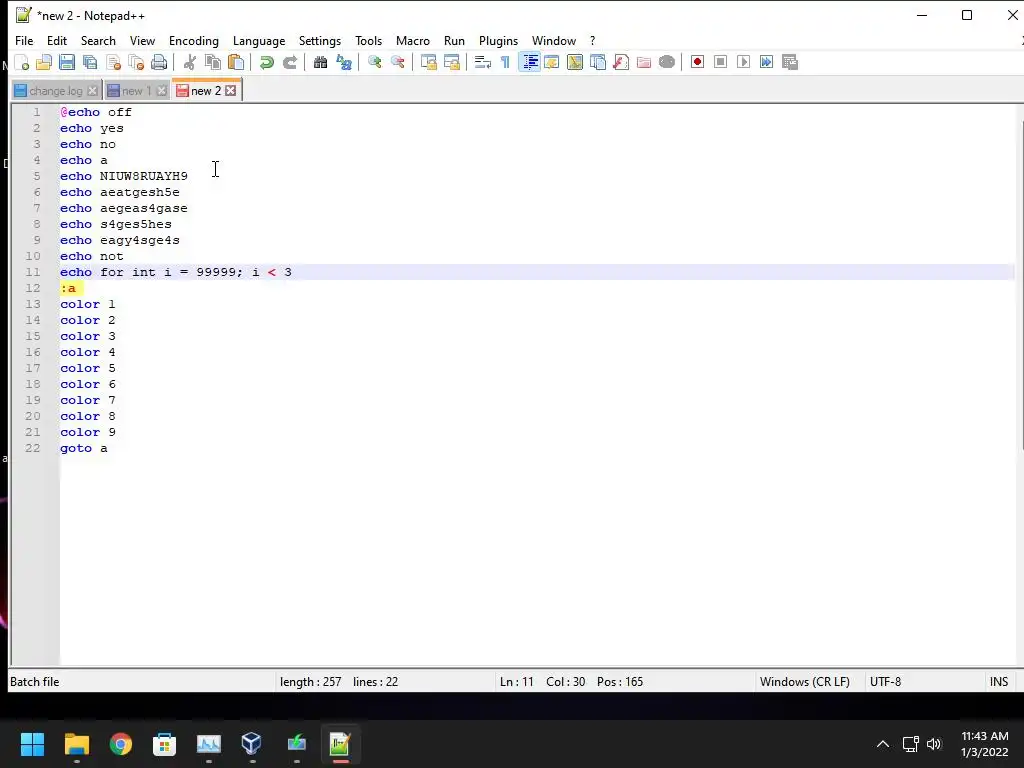Save the current file via toolbar

[x=67, y=62]
